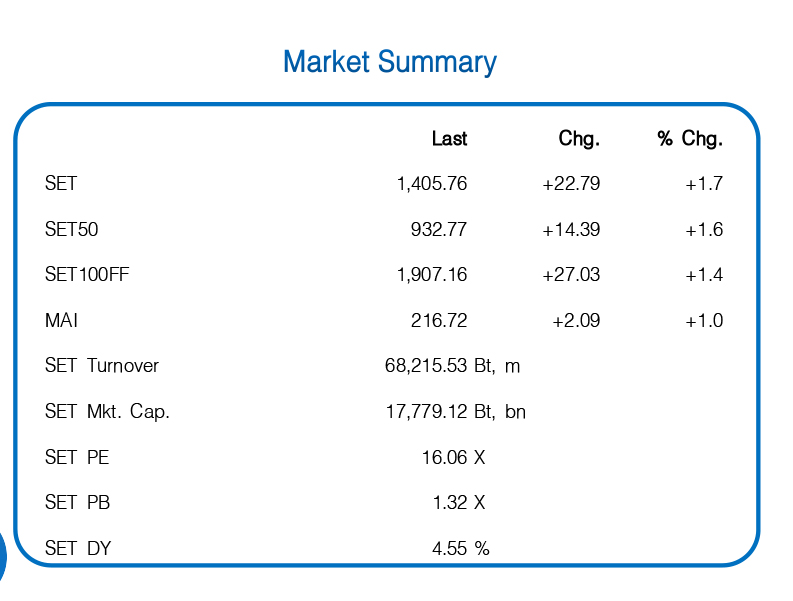793x601 pixels.
Task: Click MAI percent change +1.0
Action: (x=703, y=321)
